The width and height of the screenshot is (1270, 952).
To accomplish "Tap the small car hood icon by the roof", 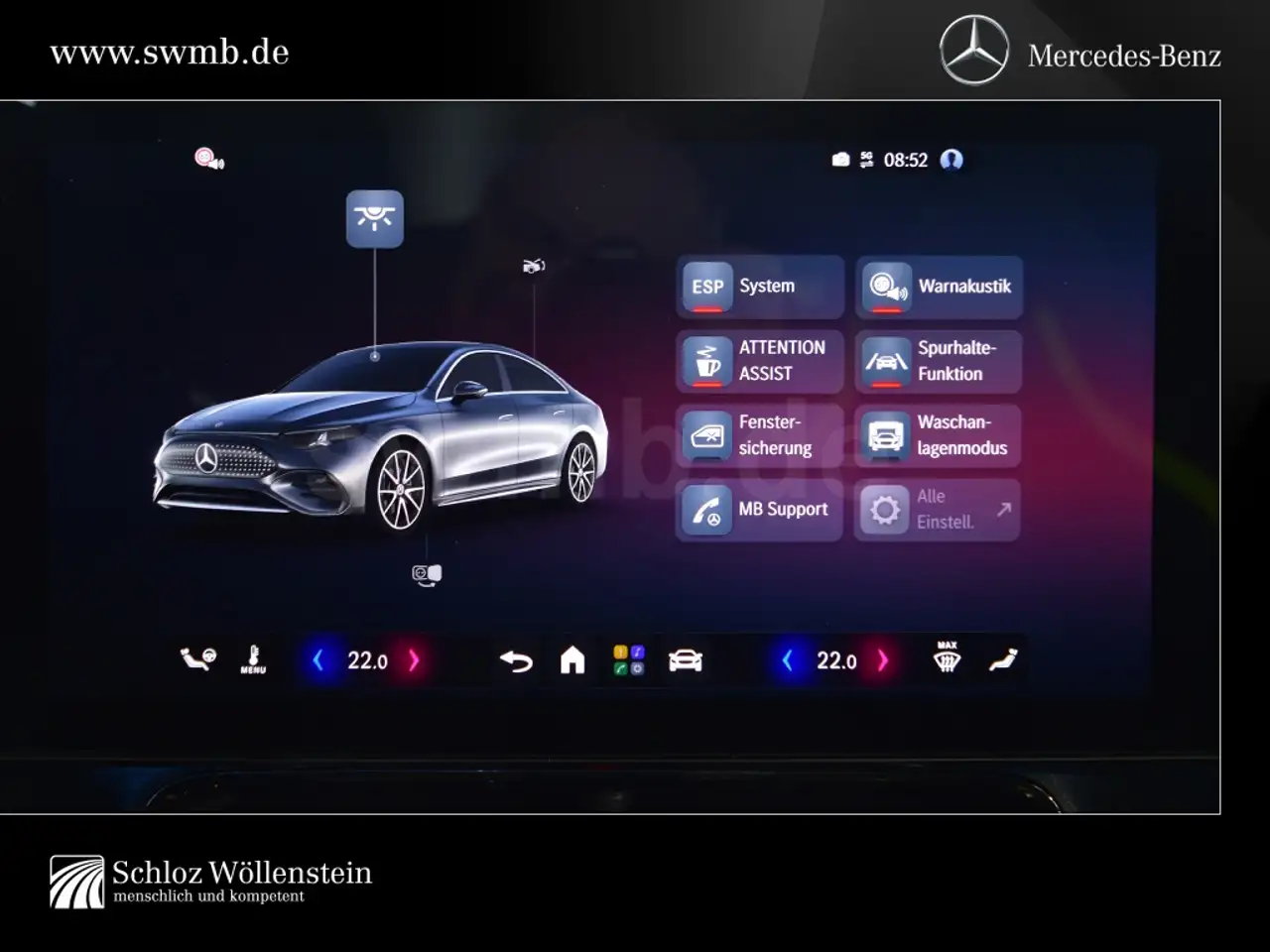I will click(x=534, y=266).
